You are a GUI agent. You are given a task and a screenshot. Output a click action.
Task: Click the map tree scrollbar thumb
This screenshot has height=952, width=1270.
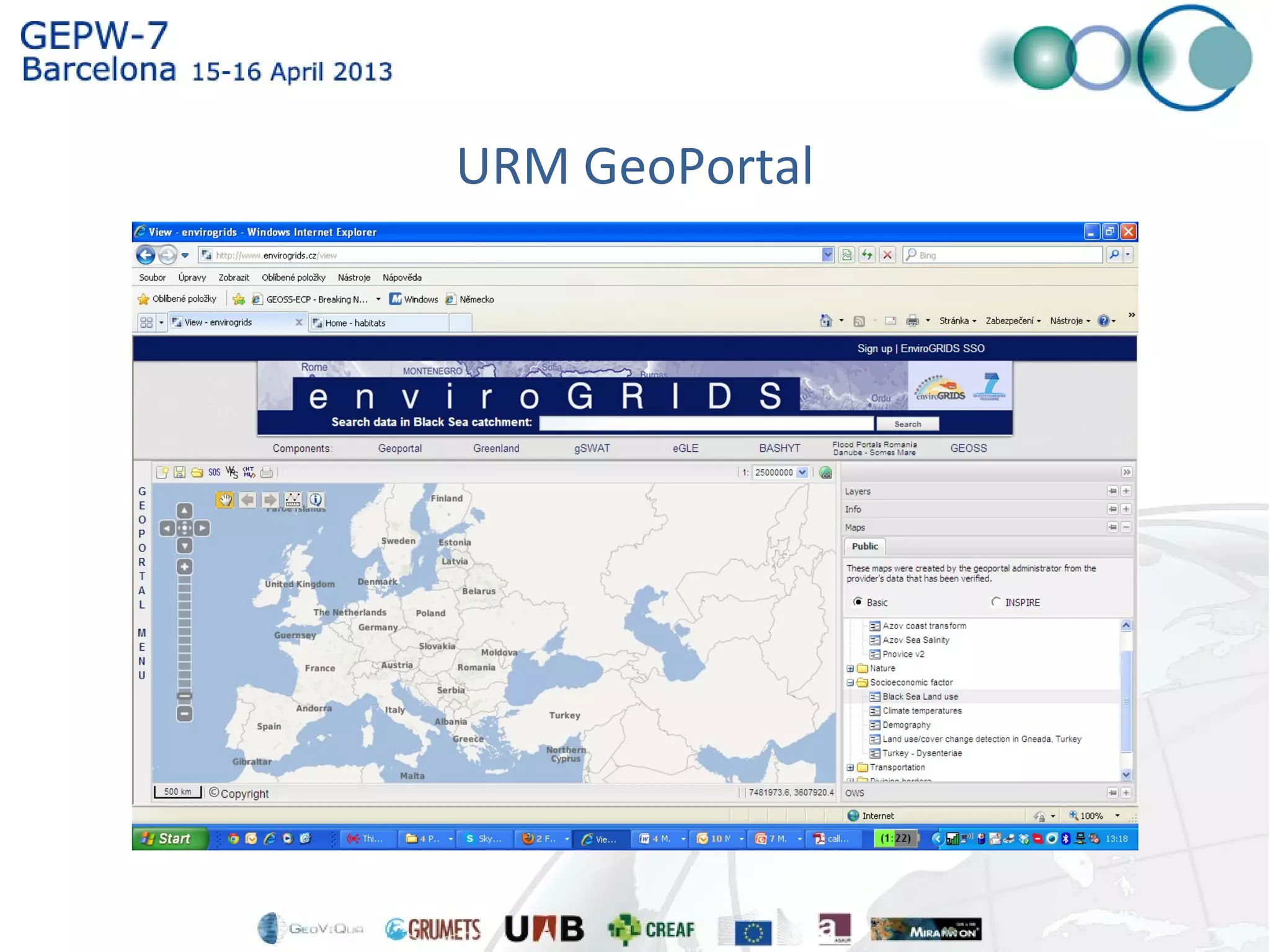pos(1126,701)
